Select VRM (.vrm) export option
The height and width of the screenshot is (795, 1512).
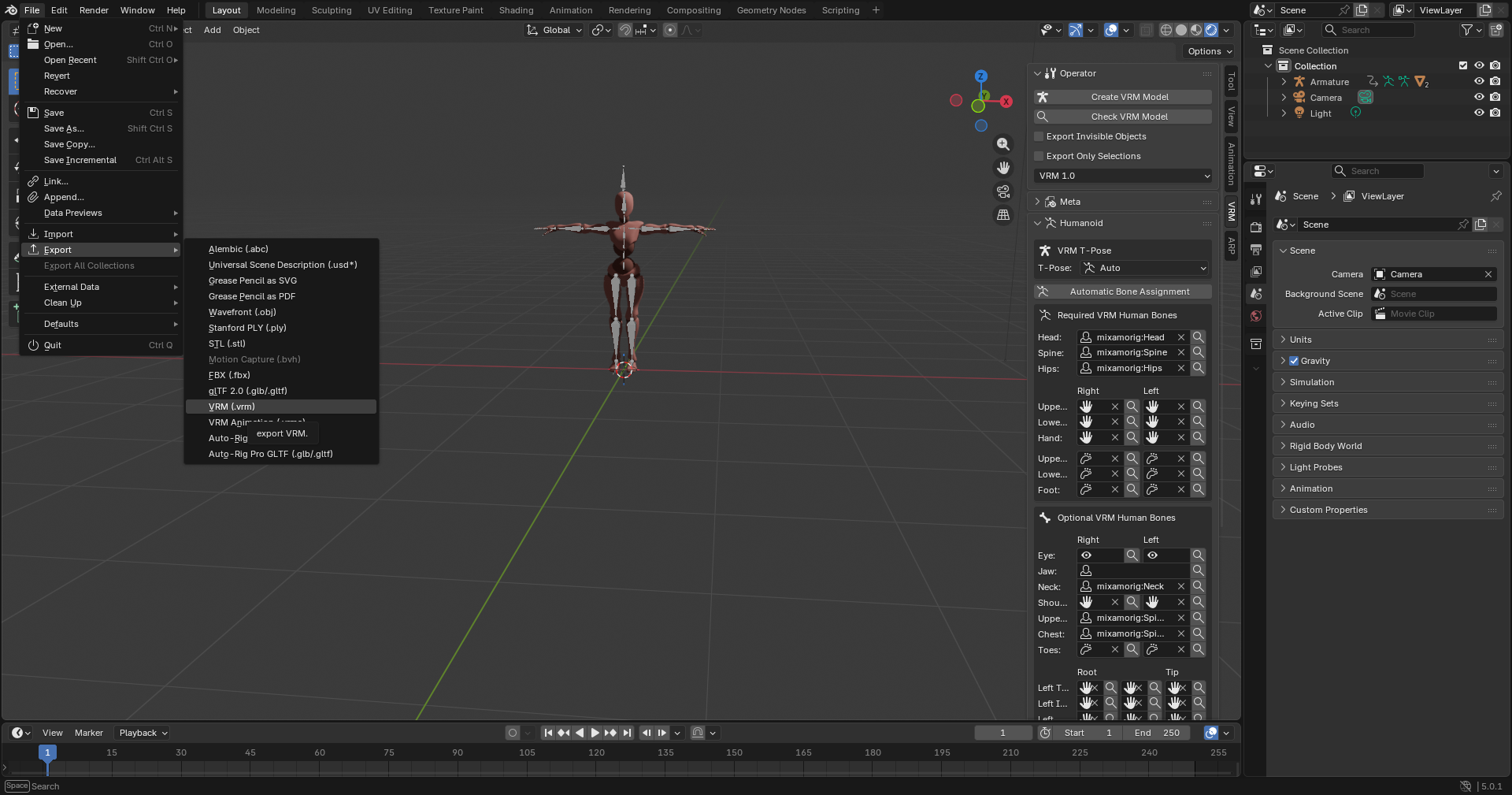[x=281, y=407]
